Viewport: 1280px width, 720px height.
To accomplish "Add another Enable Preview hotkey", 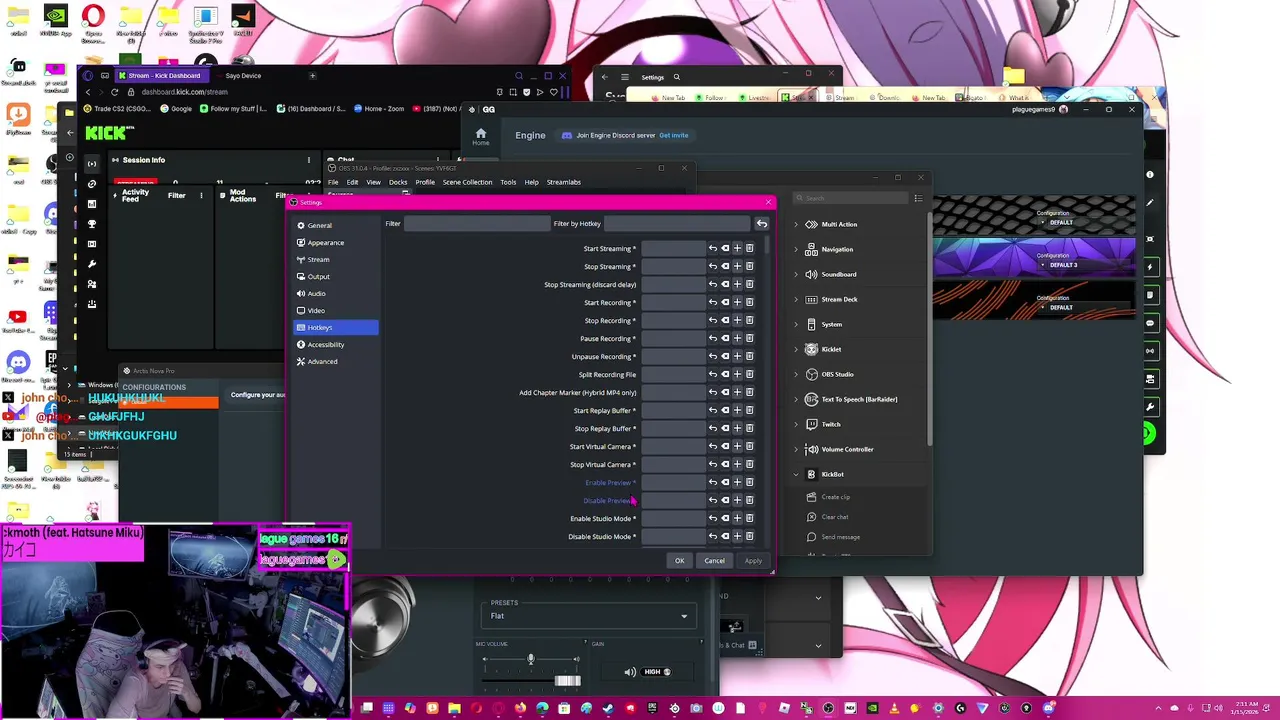I will 737,482.
